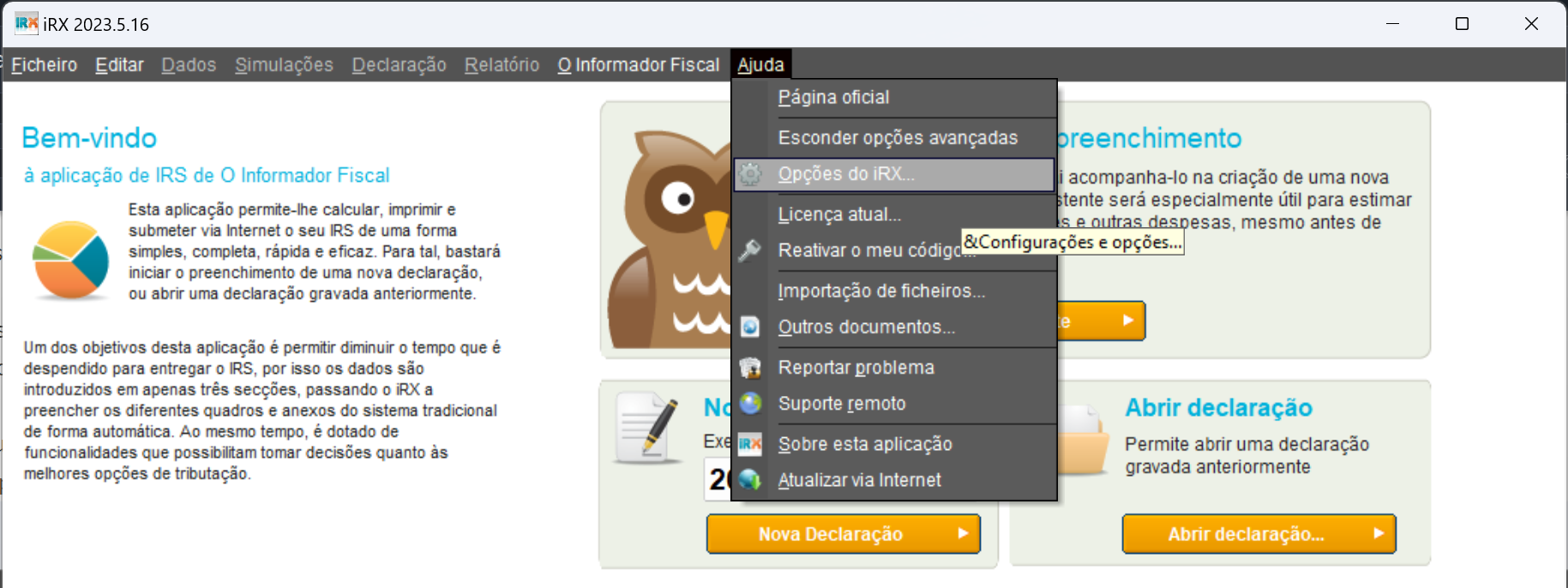Click the paragraph starting Um dos objetivos desta aplicação
This screenshot has height=588, width=1568.
click(x=262, y=411)
